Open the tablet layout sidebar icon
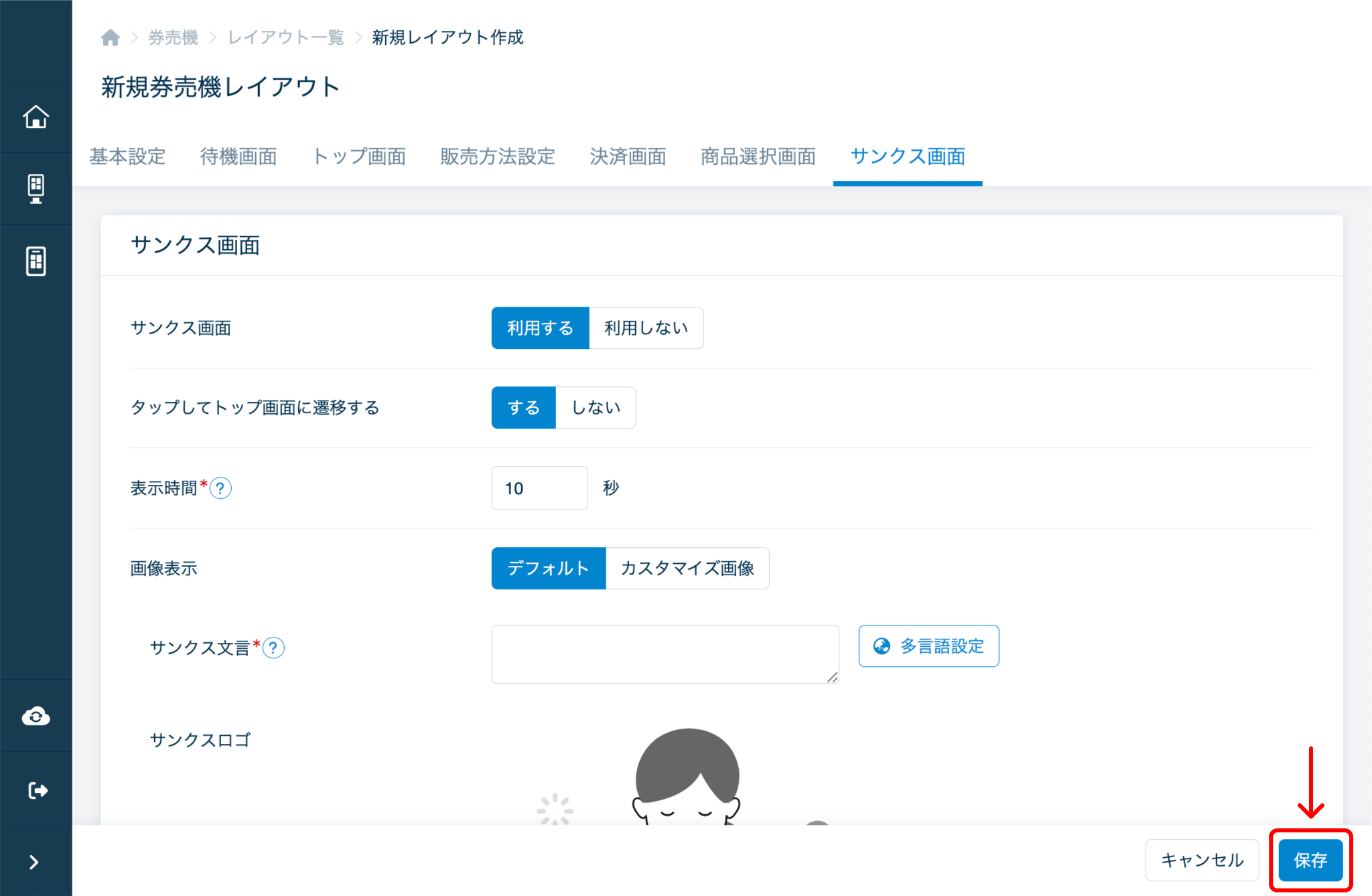This screenshot has width=1372, height=896. tap(36, 261)
